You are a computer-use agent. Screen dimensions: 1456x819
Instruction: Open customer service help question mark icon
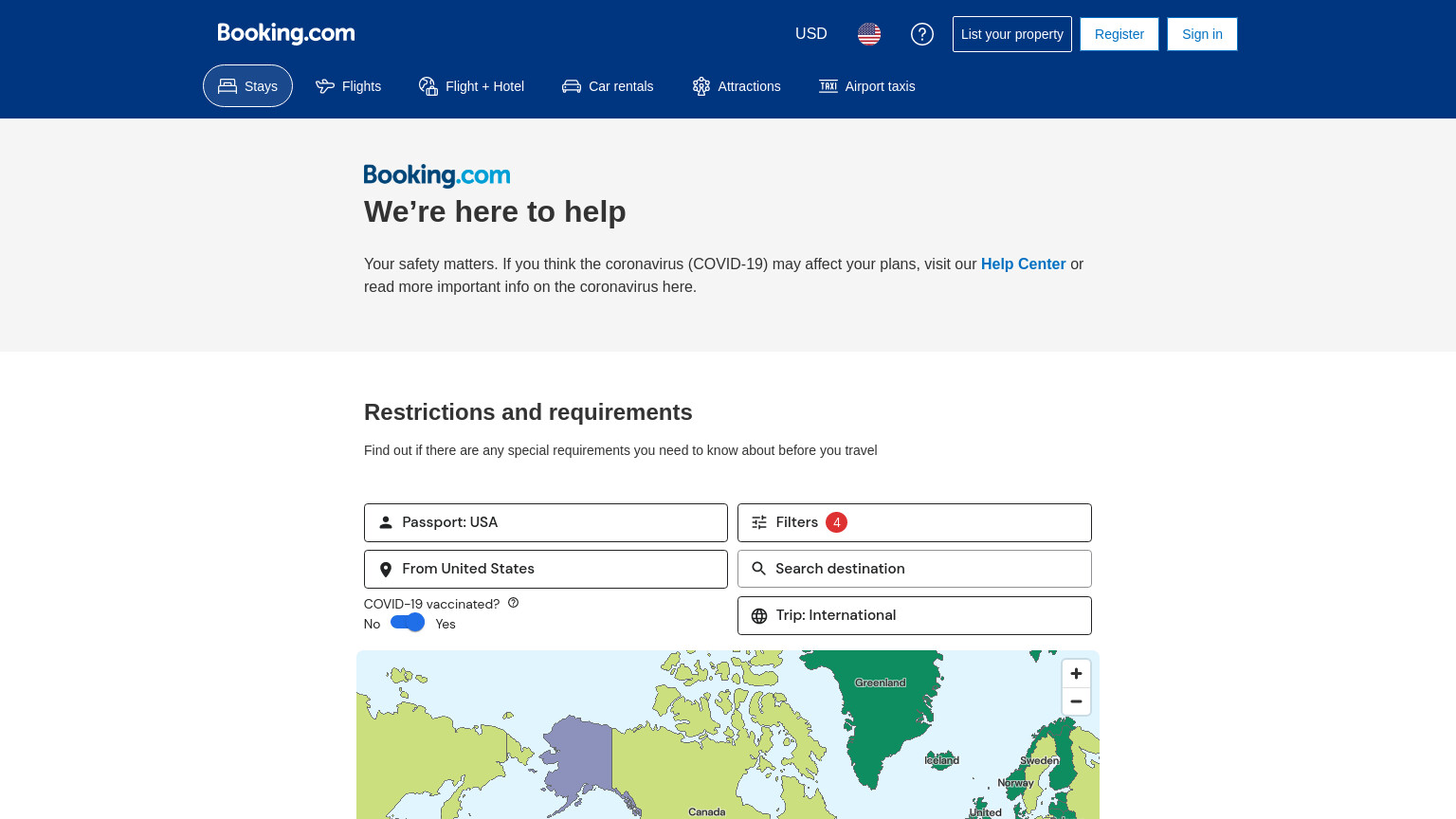point(922,34)
